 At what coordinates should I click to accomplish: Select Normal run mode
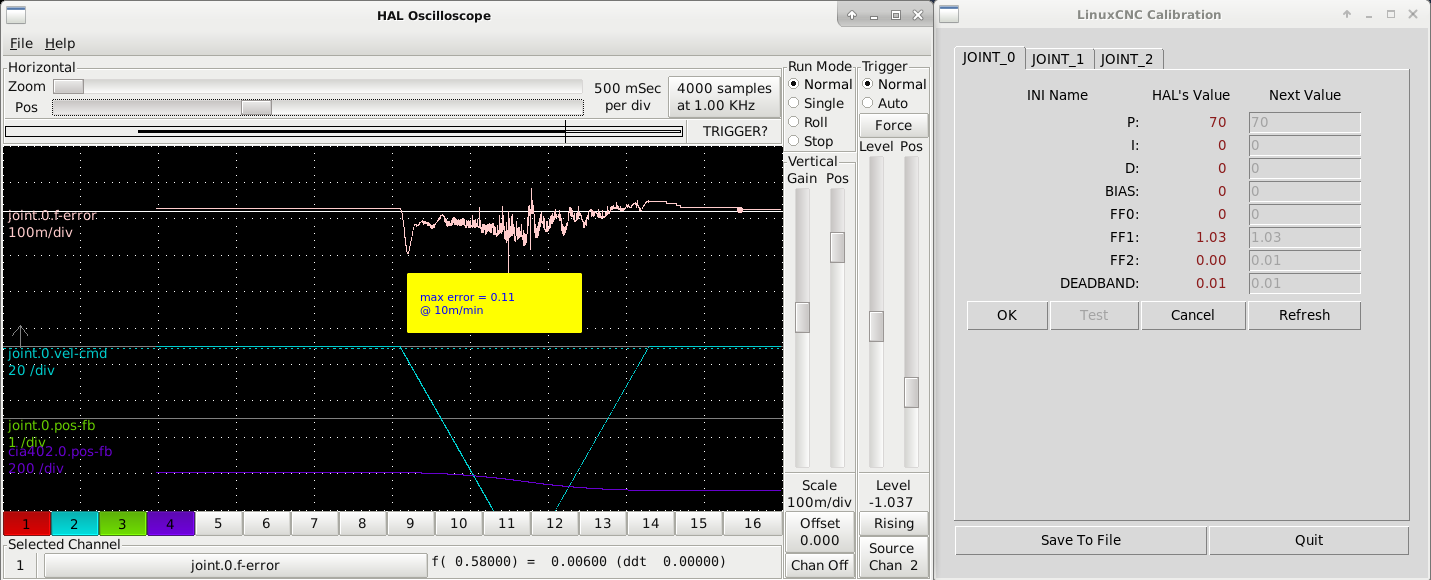point(819,84)
